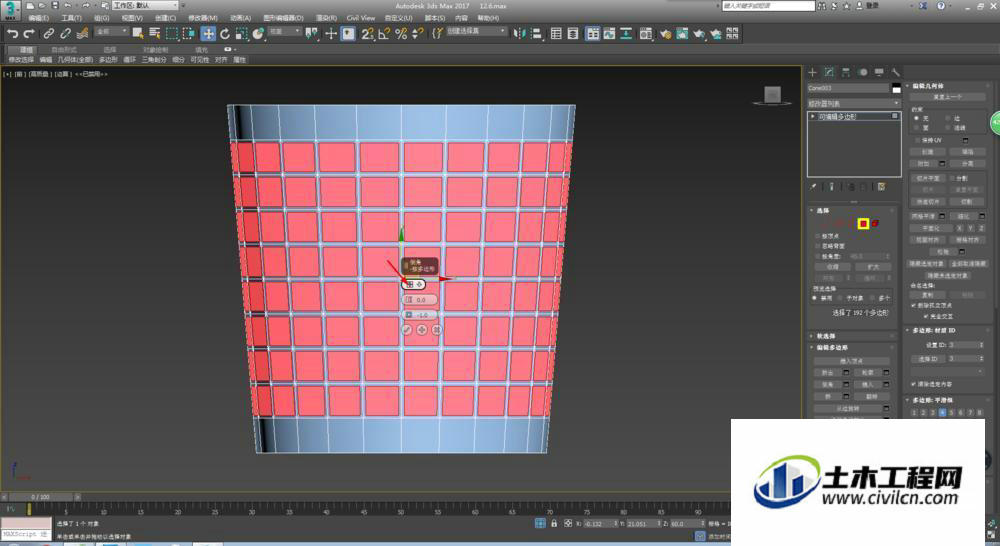
Task: Enable the 按角度 checkbox
Action: [x=818, y=256]
